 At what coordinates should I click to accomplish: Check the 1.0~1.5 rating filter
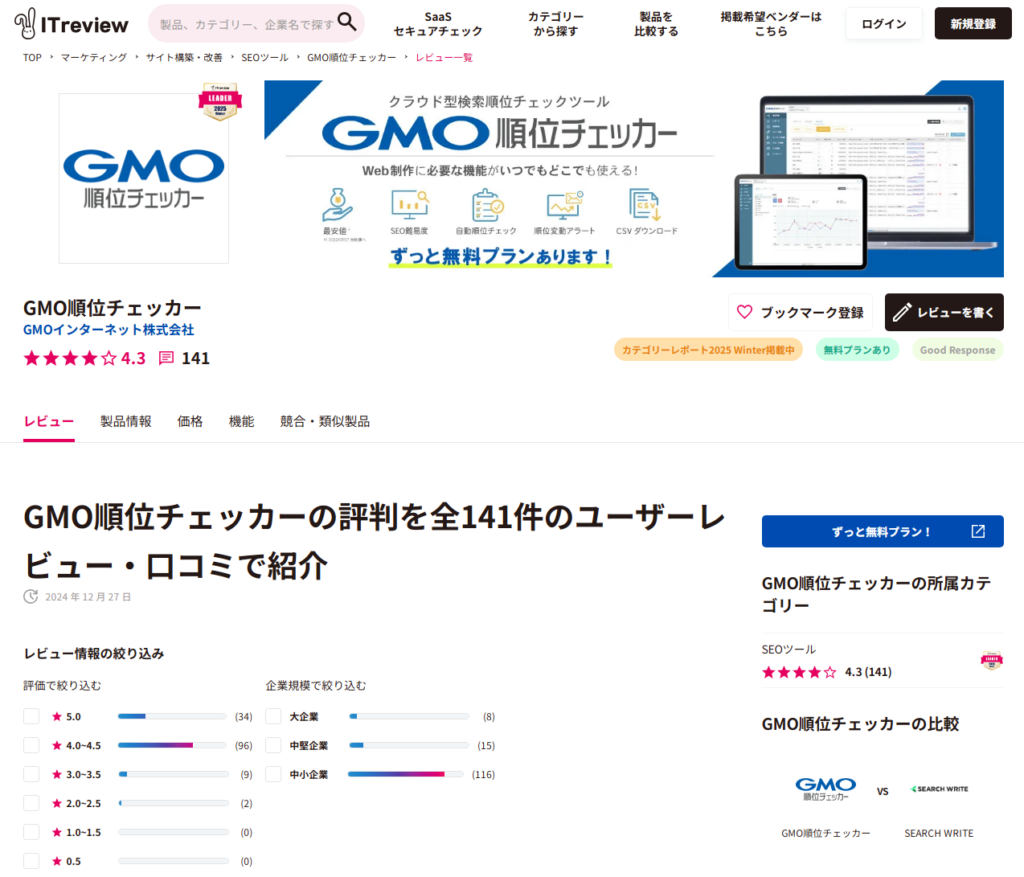(31, 832)
